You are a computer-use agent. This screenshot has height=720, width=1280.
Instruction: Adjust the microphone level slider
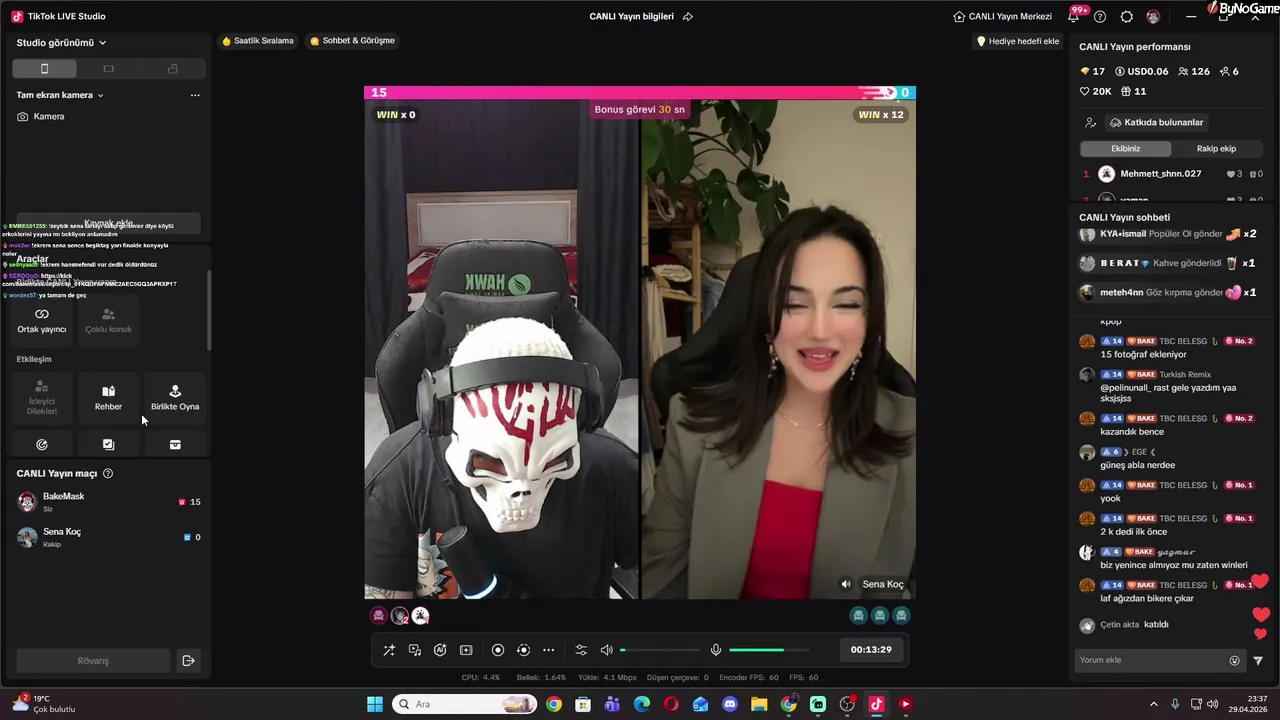[x=769, y=650]
